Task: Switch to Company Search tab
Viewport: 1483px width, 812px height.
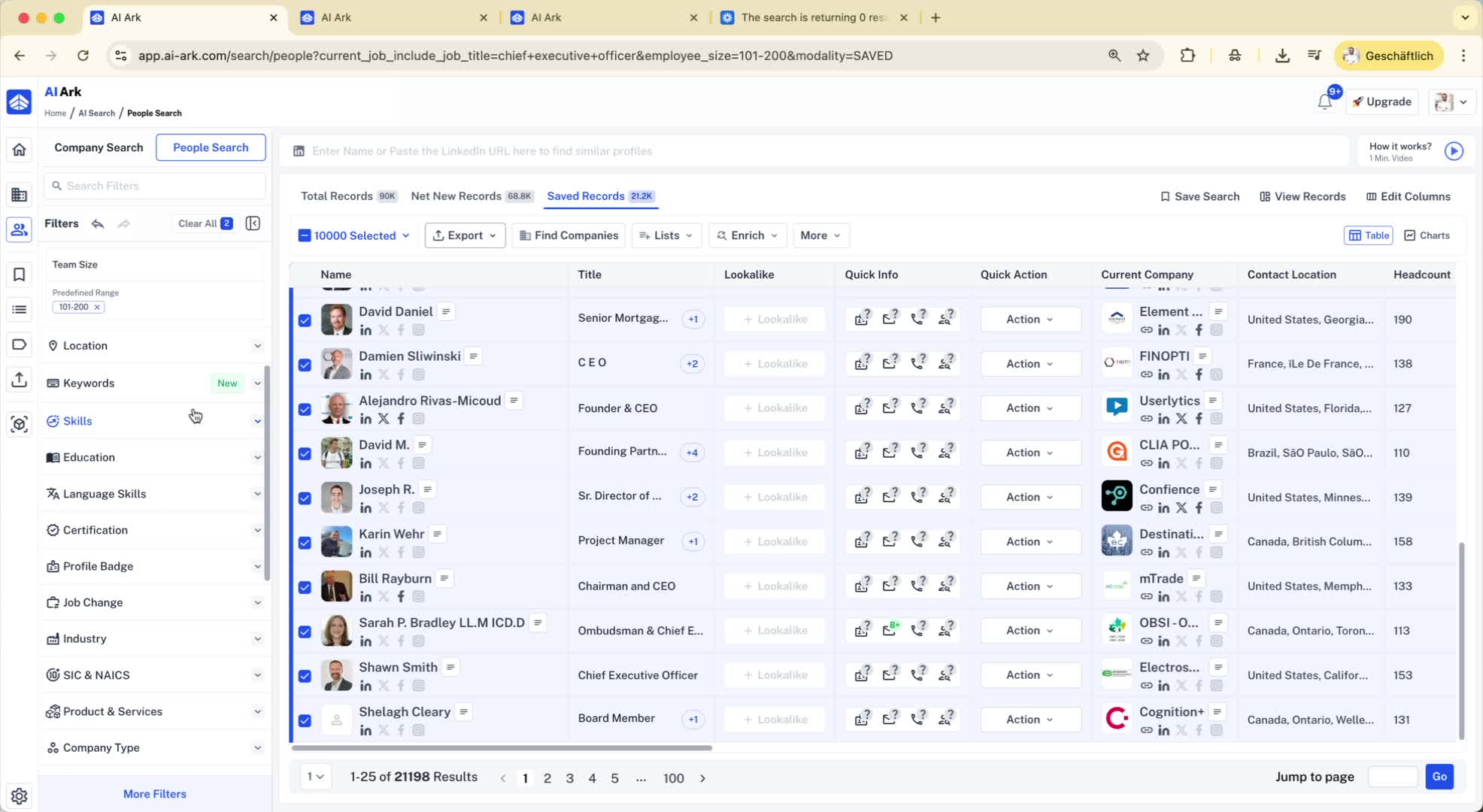Action: pos(99,147)
